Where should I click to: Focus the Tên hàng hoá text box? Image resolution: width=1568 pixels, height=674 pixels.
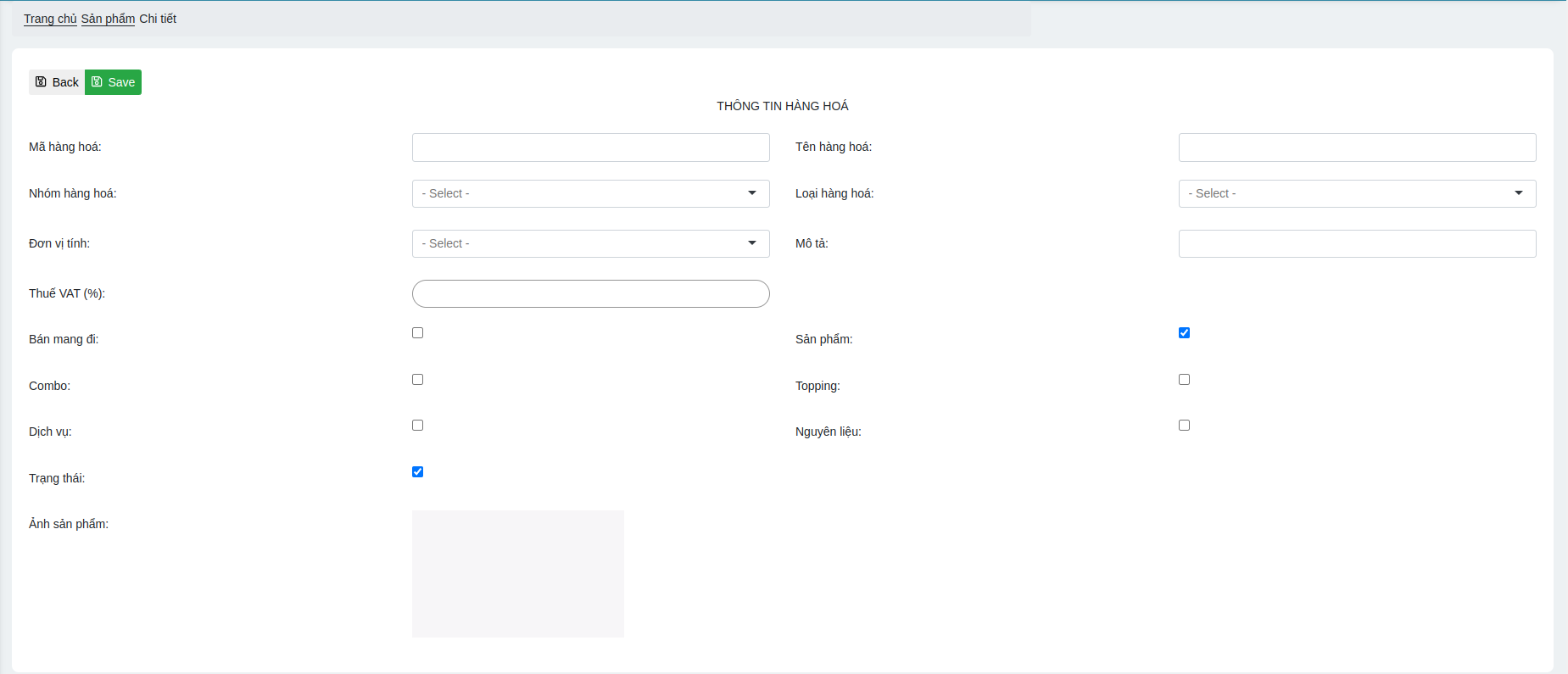pos(1357,148)
